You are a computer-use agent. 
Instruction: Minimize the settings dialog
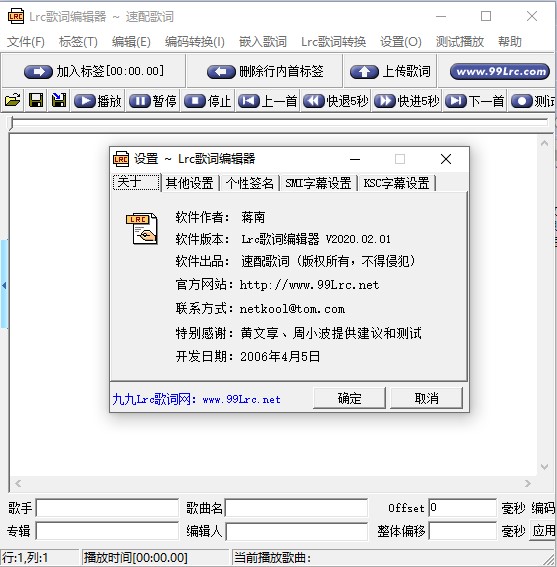[355, 159]
